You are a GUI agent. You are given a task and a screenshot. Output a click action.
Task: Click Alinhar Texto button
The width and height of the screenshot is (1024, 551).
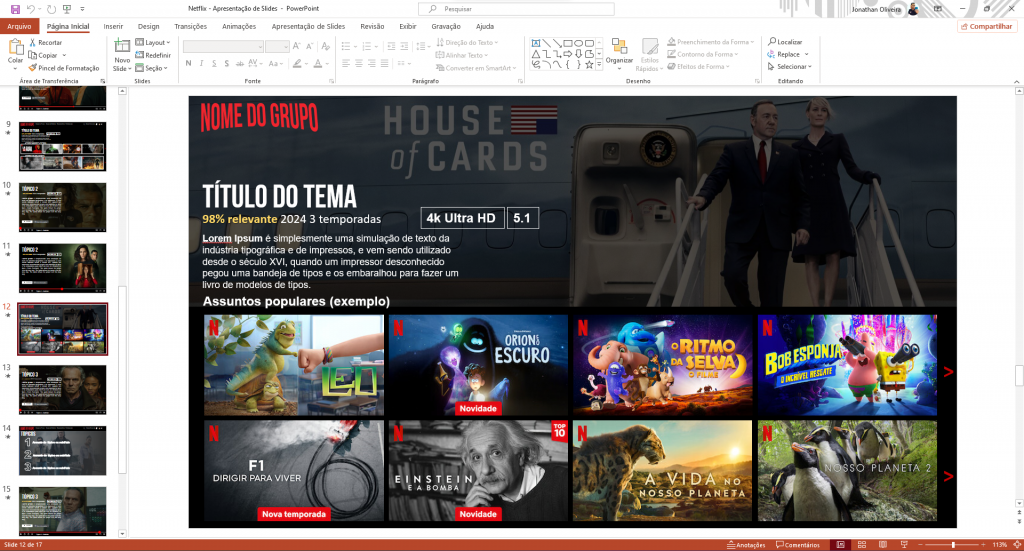462,55
